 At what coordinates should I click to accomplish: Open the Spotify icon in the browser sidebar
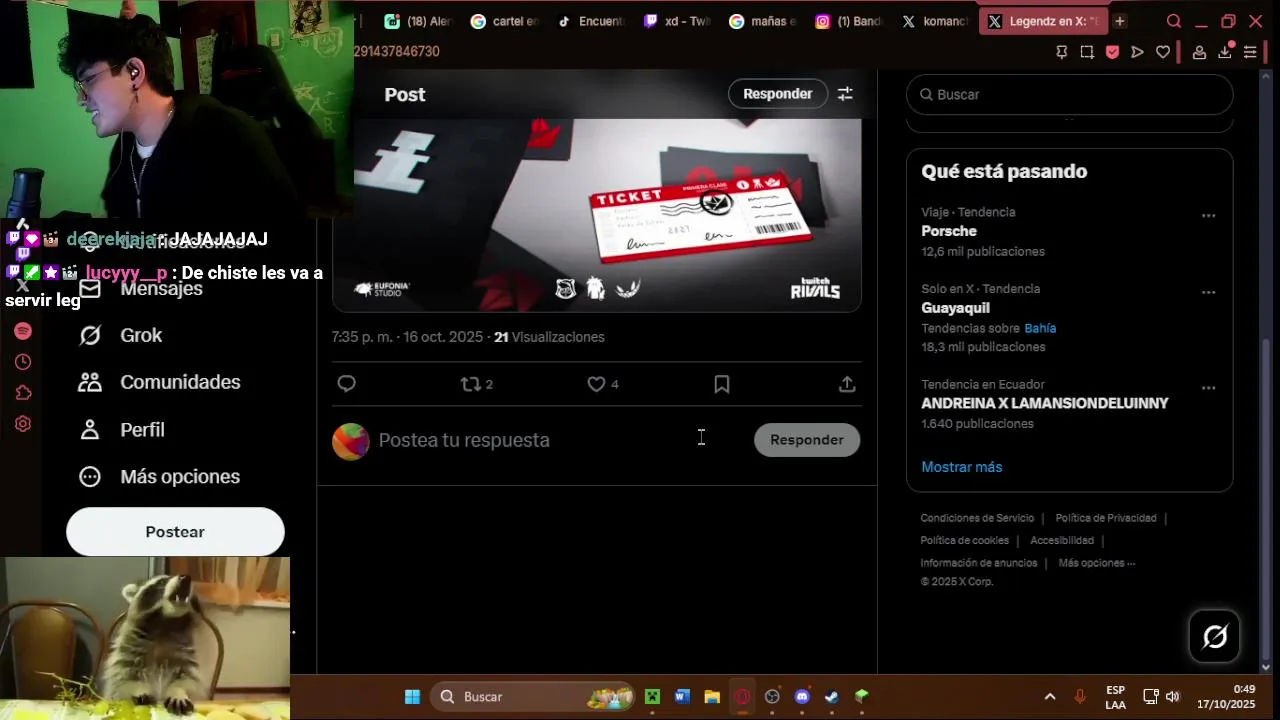click(x=23, y=331)
